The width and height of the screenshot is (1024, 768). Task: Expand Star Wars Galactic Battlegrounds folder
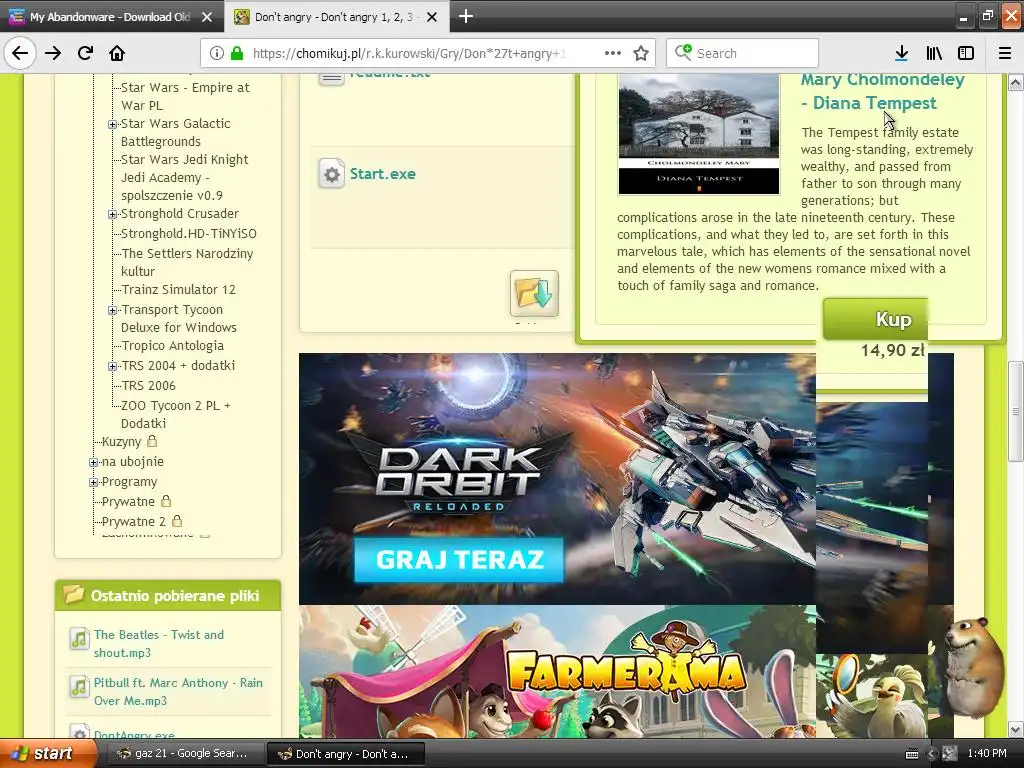click(x=112, y=124)
